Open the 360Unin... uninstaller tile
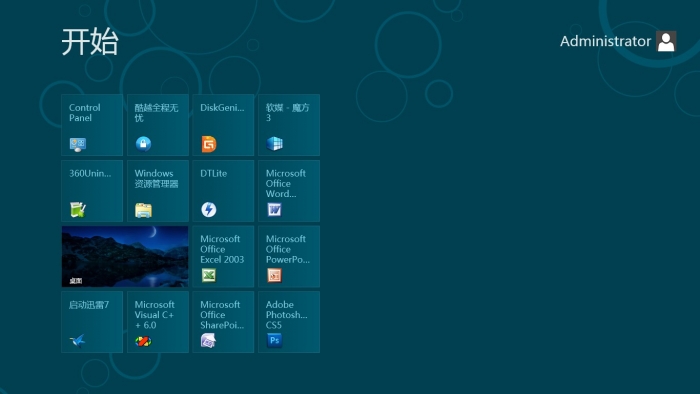700x394 pixels. pyautogui.click(x=92, y=191)
